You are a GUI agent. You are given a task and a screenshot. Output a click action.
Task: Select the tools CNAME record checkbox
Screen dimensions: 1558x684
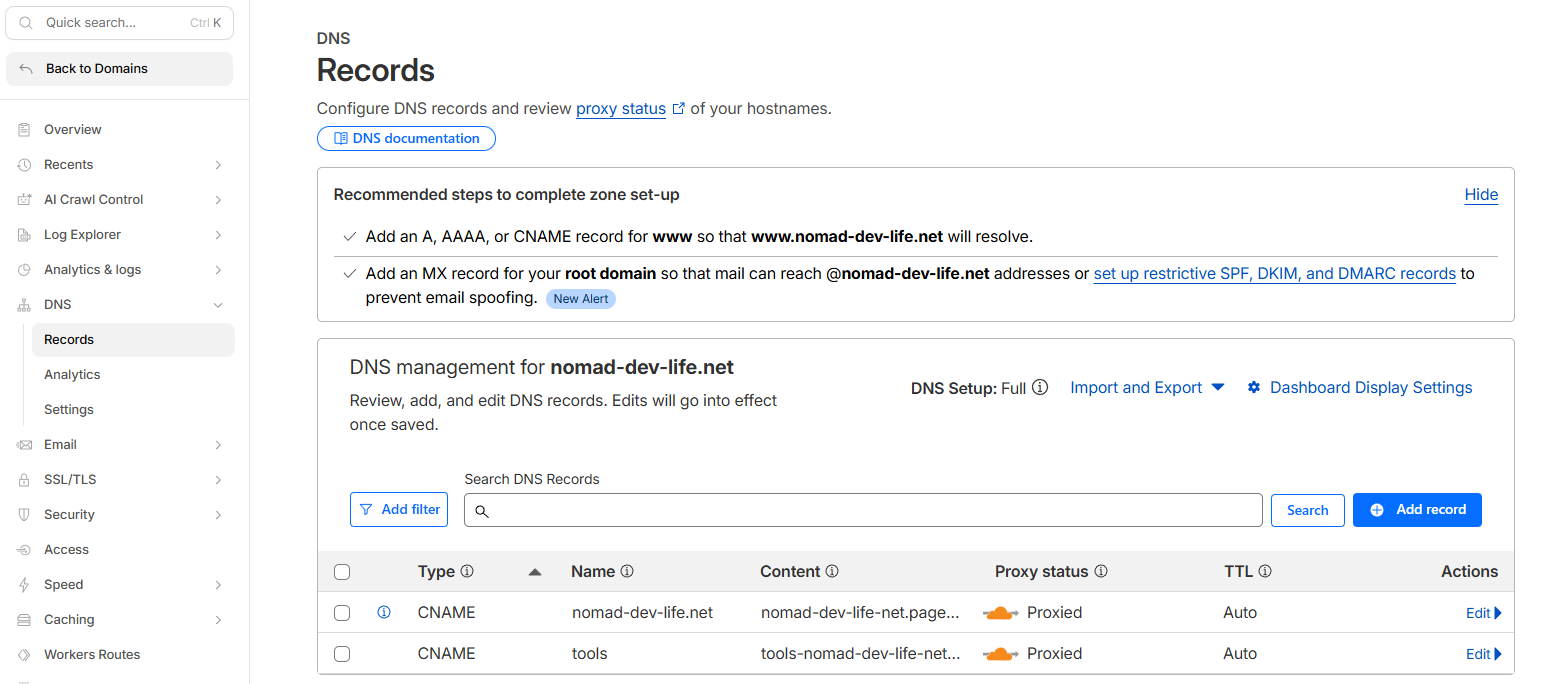(342, 654)
